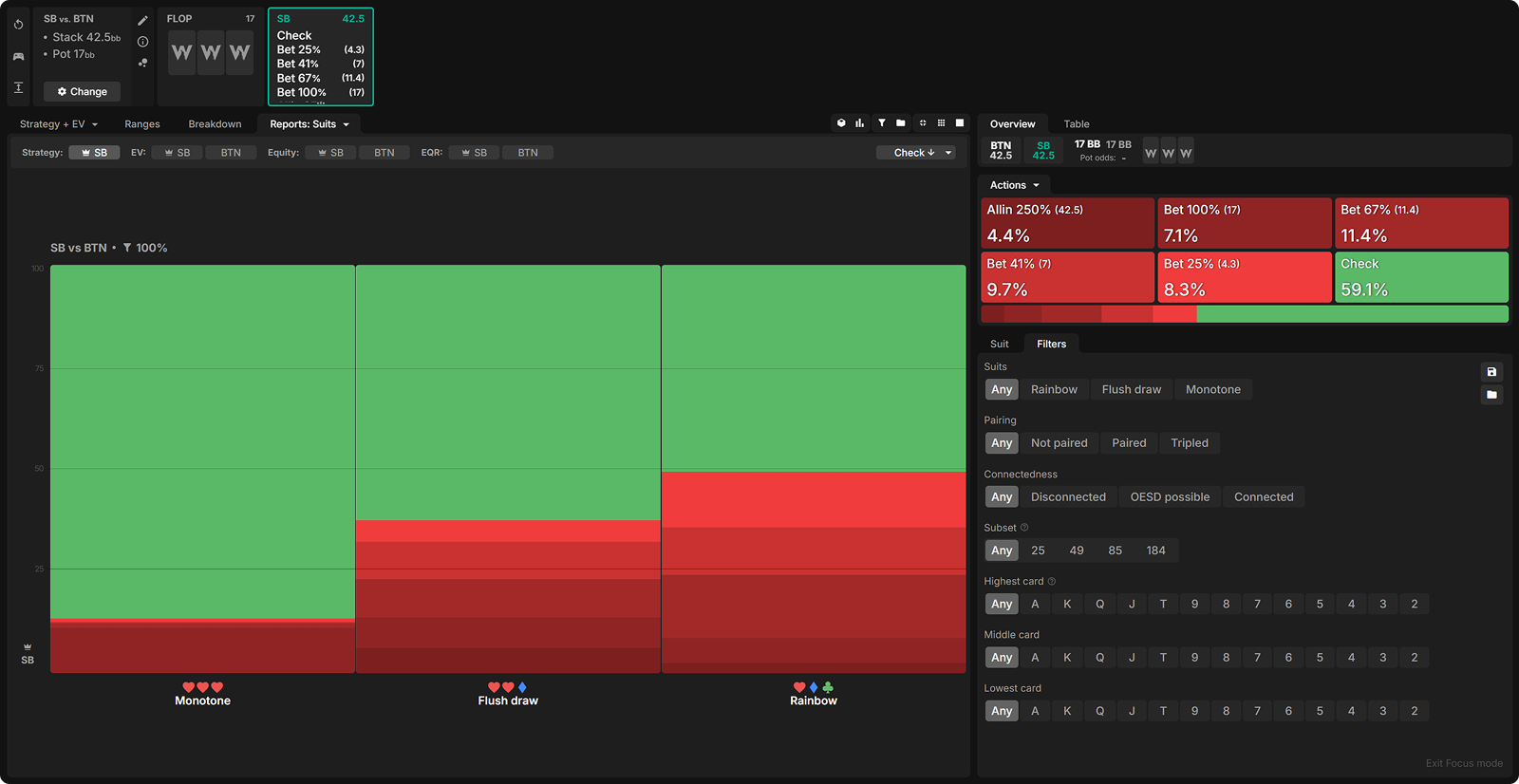
Task: Enable the Paired filter under Pairing
Action: coord(1129,443)
